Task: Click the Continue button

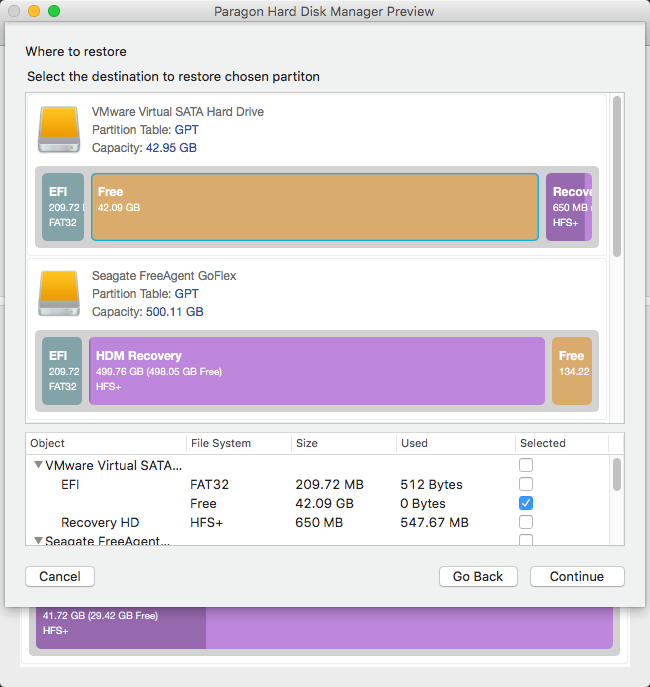Action: click(x=577, y=577)
